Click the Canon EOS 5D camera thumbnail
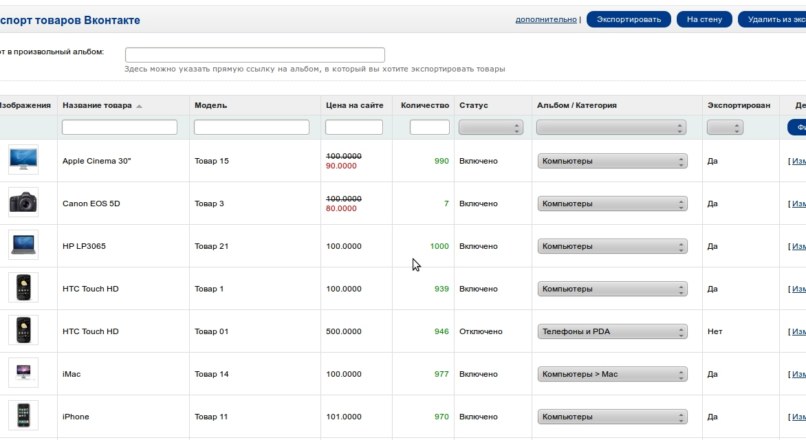The image size is (806, 440). [x=23, y=203]
